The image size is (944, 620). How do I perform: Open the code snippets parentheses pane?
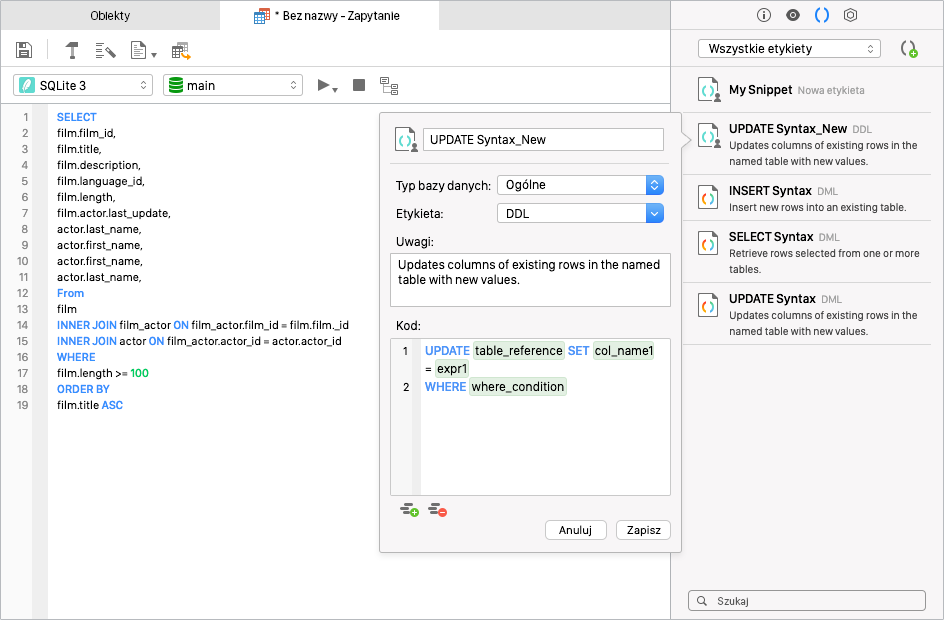click(822, 15)
